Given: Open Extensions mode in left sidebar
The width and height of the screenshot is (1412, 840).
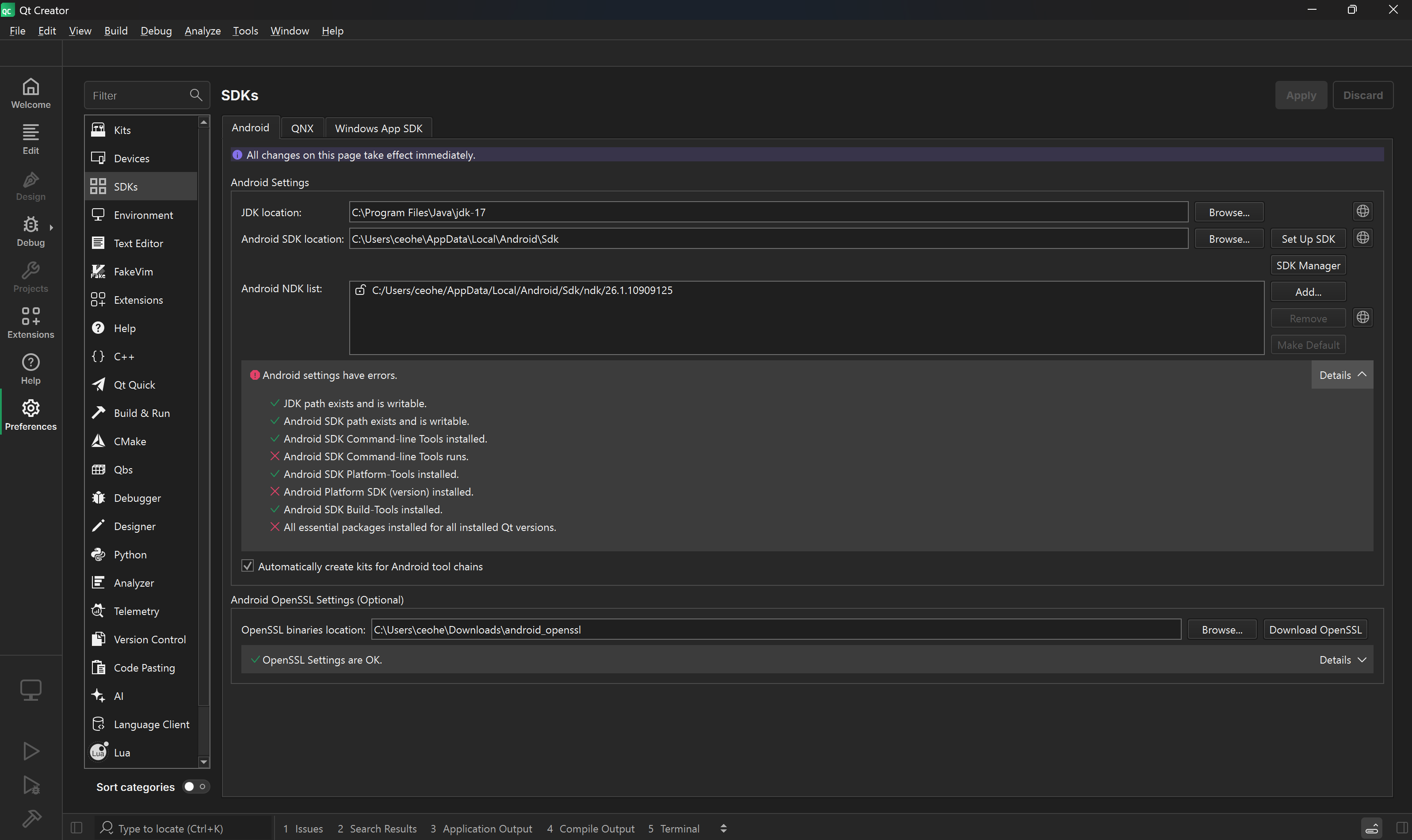Looking at the screenshot, I should click(31, 323).
